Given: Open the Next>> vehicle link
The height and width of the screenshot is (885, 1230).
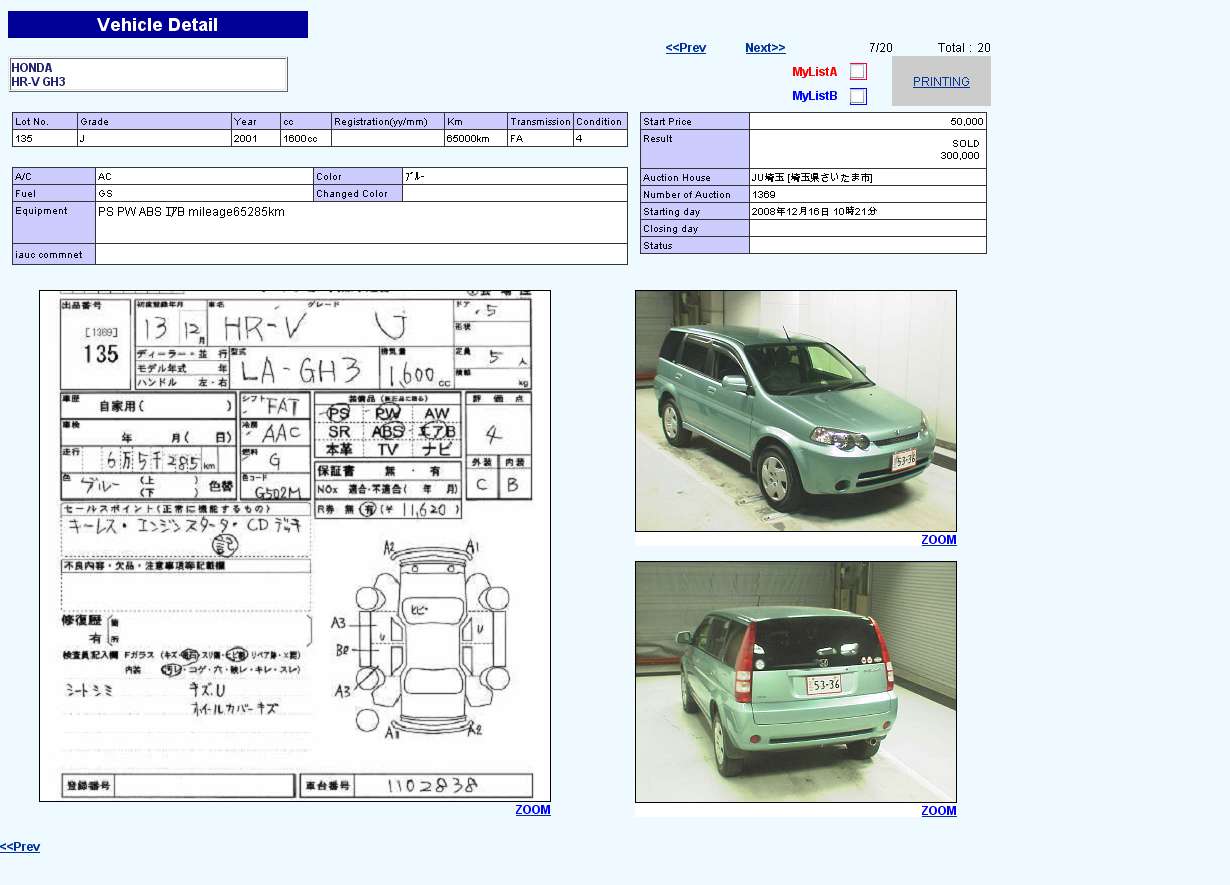Looking at the screenshot, I should 765,48.
